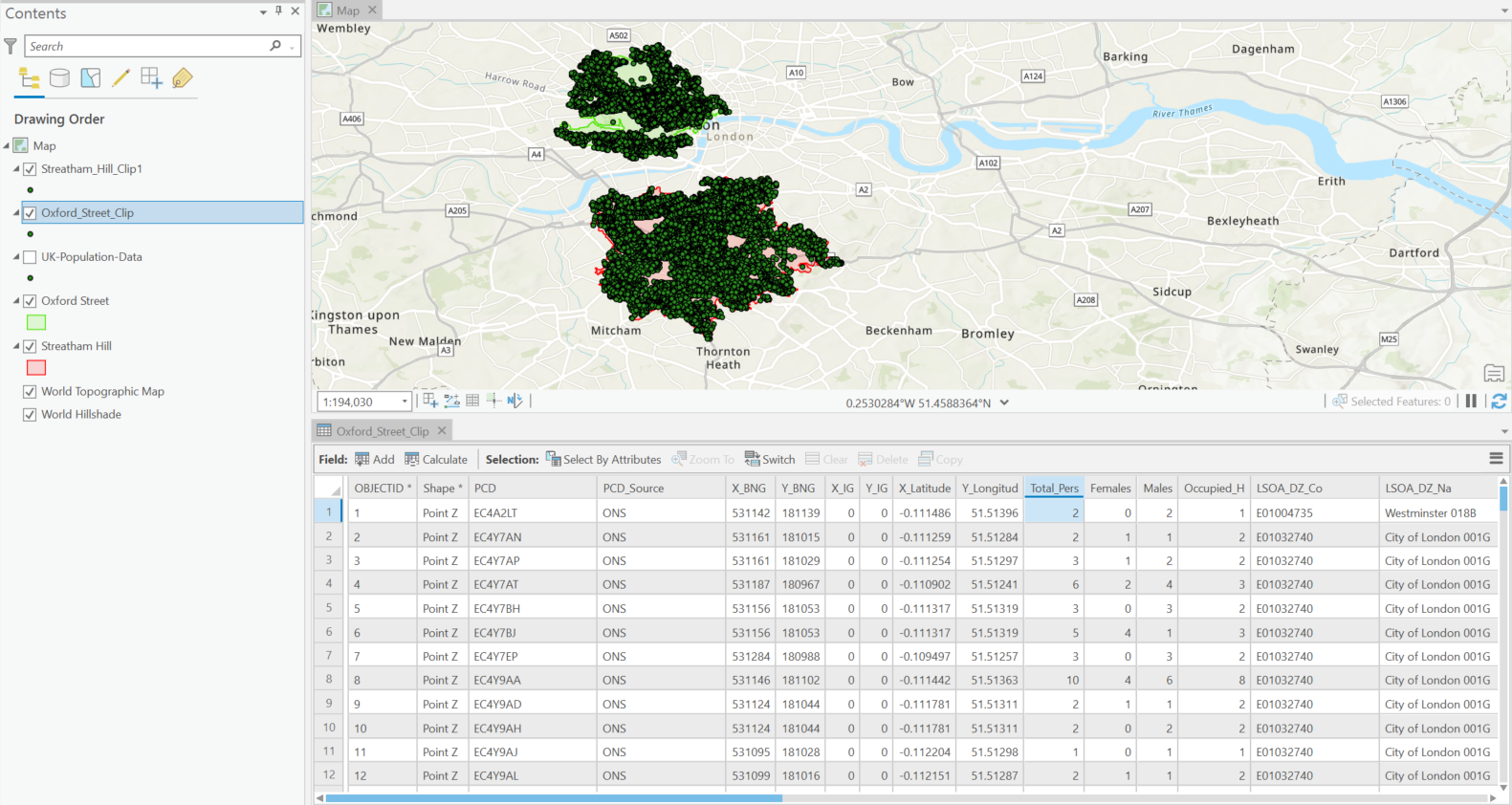1512x805 pixels.
Task: Toggle Oxford Street layer visibility
Action: click(30, 301)
